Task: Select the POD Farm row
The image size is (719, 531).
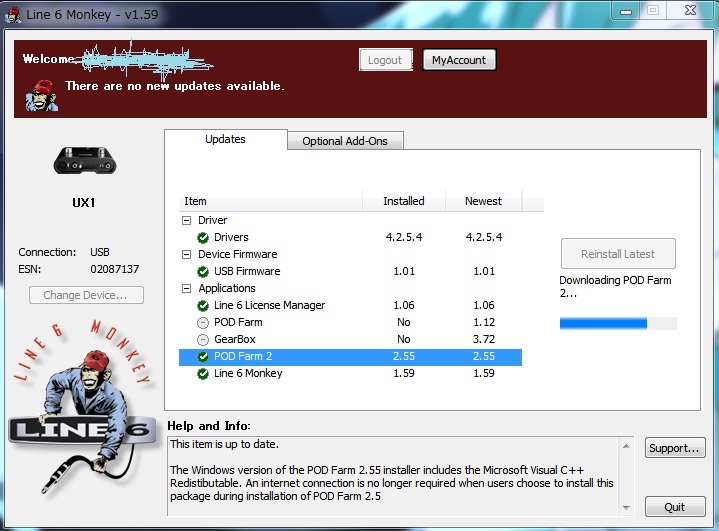Action: coord(350,323)
